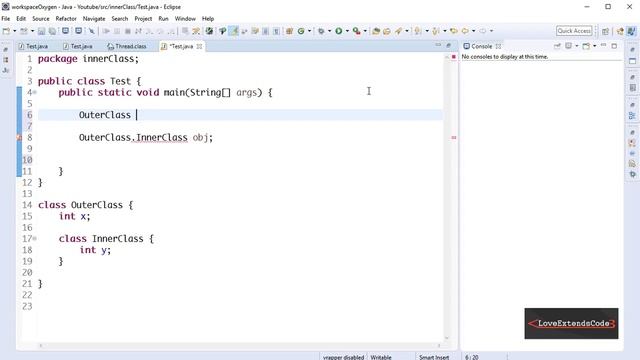640x360 pixels.
Task: Click the Debug bug icon
Action: click(x=322, y=31)
